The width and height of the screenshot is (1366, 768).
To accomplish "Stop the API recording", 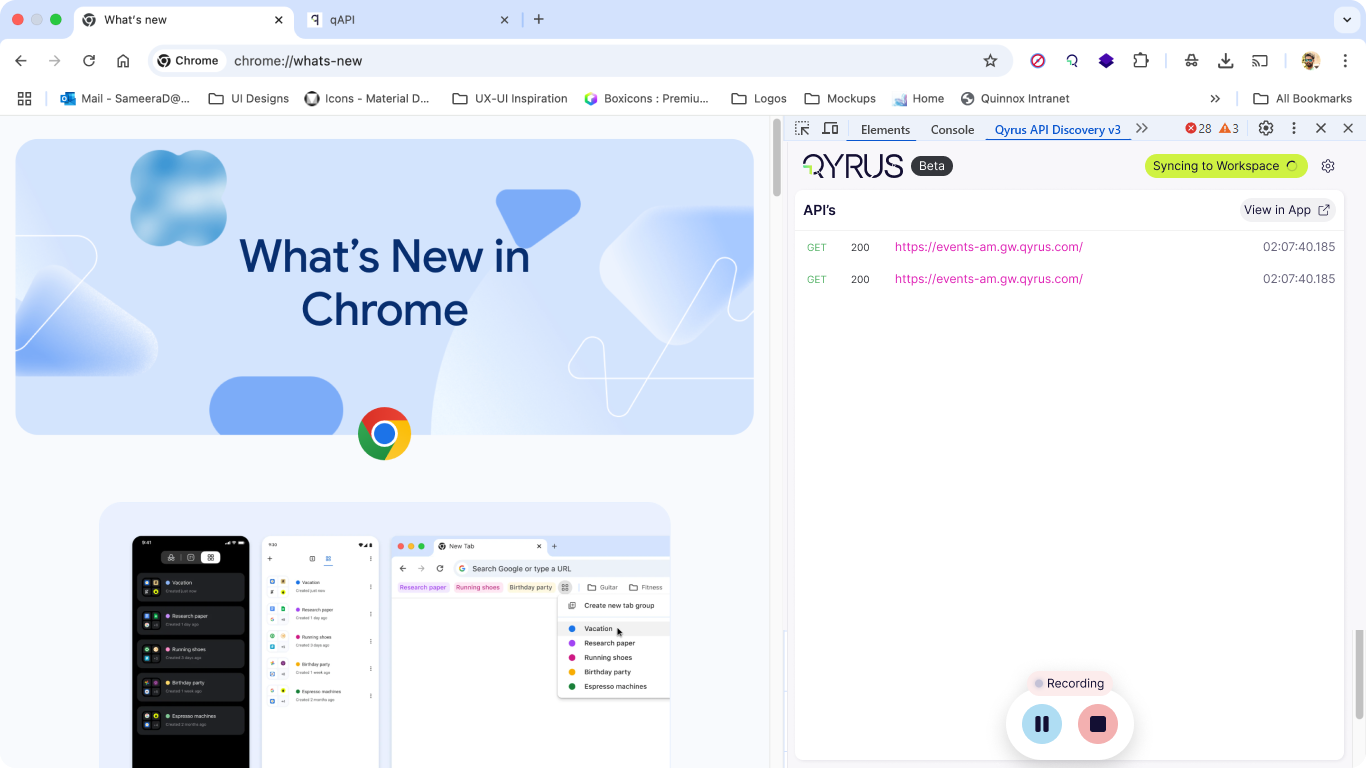I will (x=1098, y=724).
